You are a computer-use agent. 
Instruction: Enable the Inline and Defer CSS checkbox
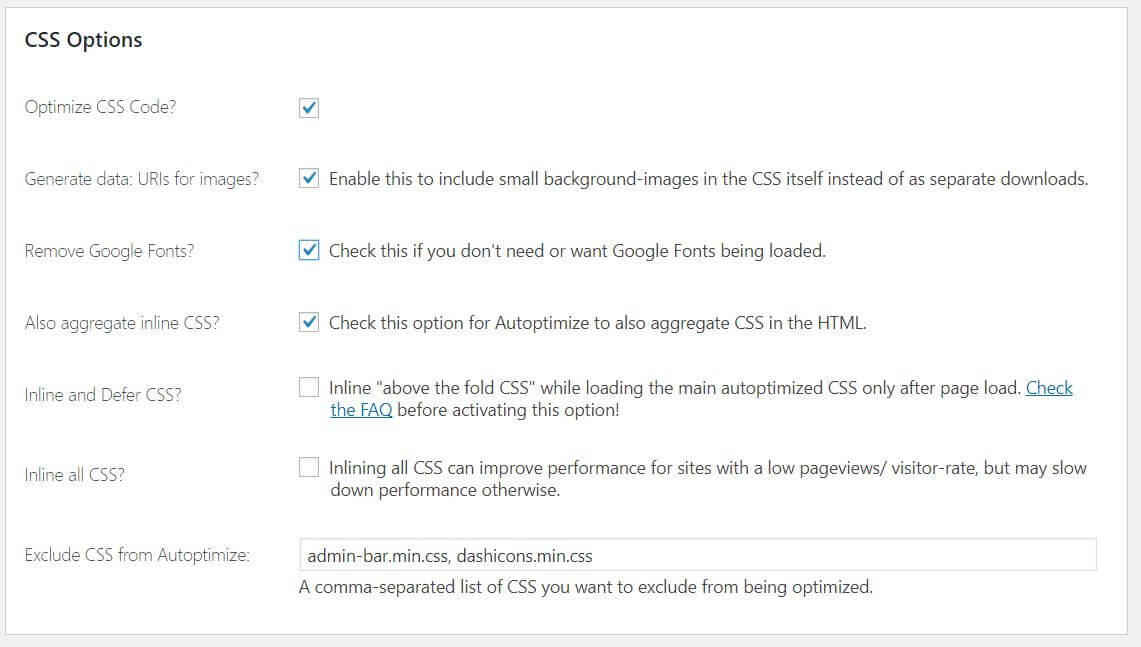[x=309, y=387]
